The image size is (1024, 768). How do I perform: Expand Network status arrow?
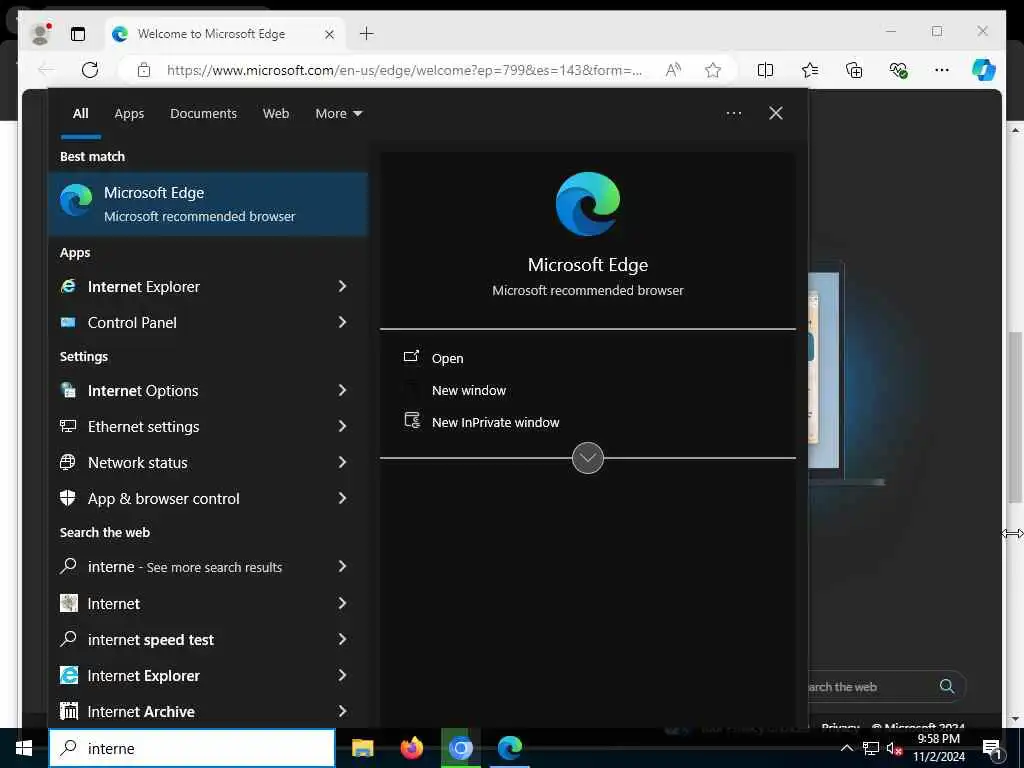tap(342, 462)
